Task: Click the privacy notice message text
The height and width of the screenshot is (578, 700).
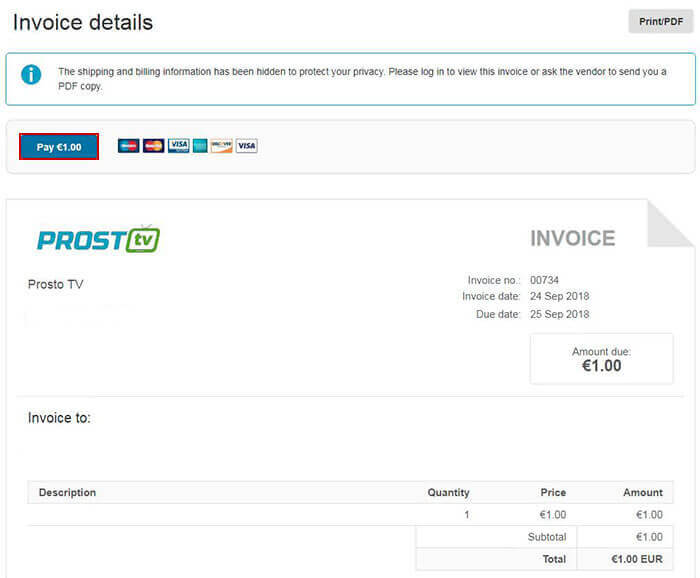Action: [x=362, y=79]
